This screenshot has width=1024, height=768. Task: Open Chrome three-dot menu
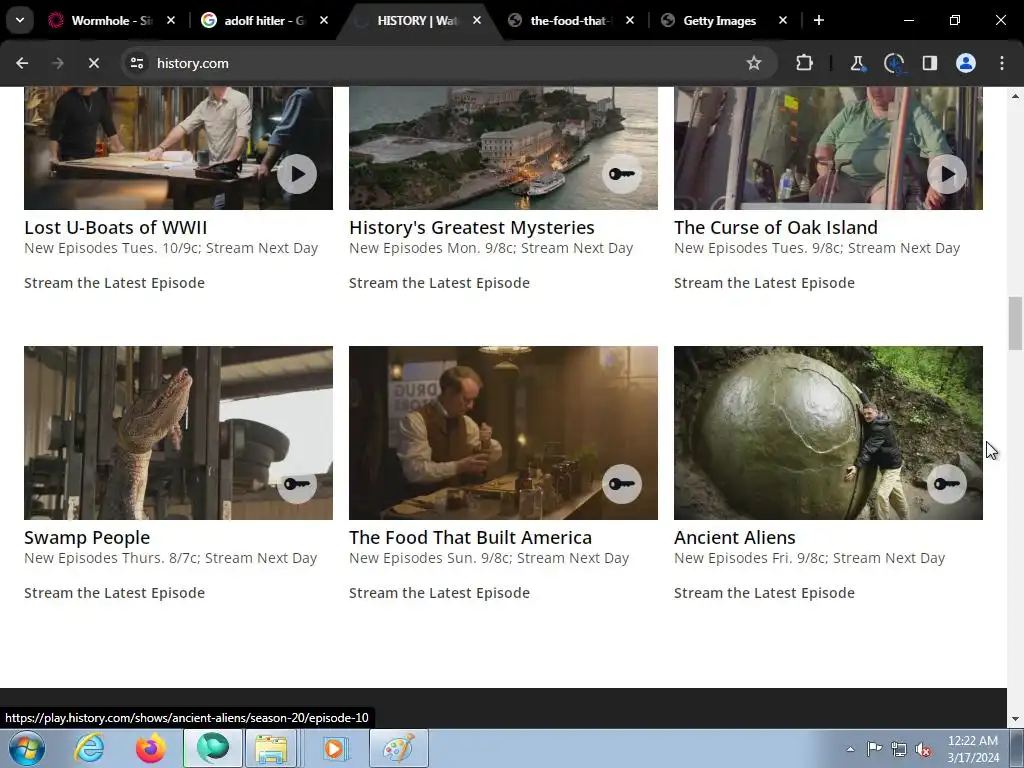(1002, 63)
